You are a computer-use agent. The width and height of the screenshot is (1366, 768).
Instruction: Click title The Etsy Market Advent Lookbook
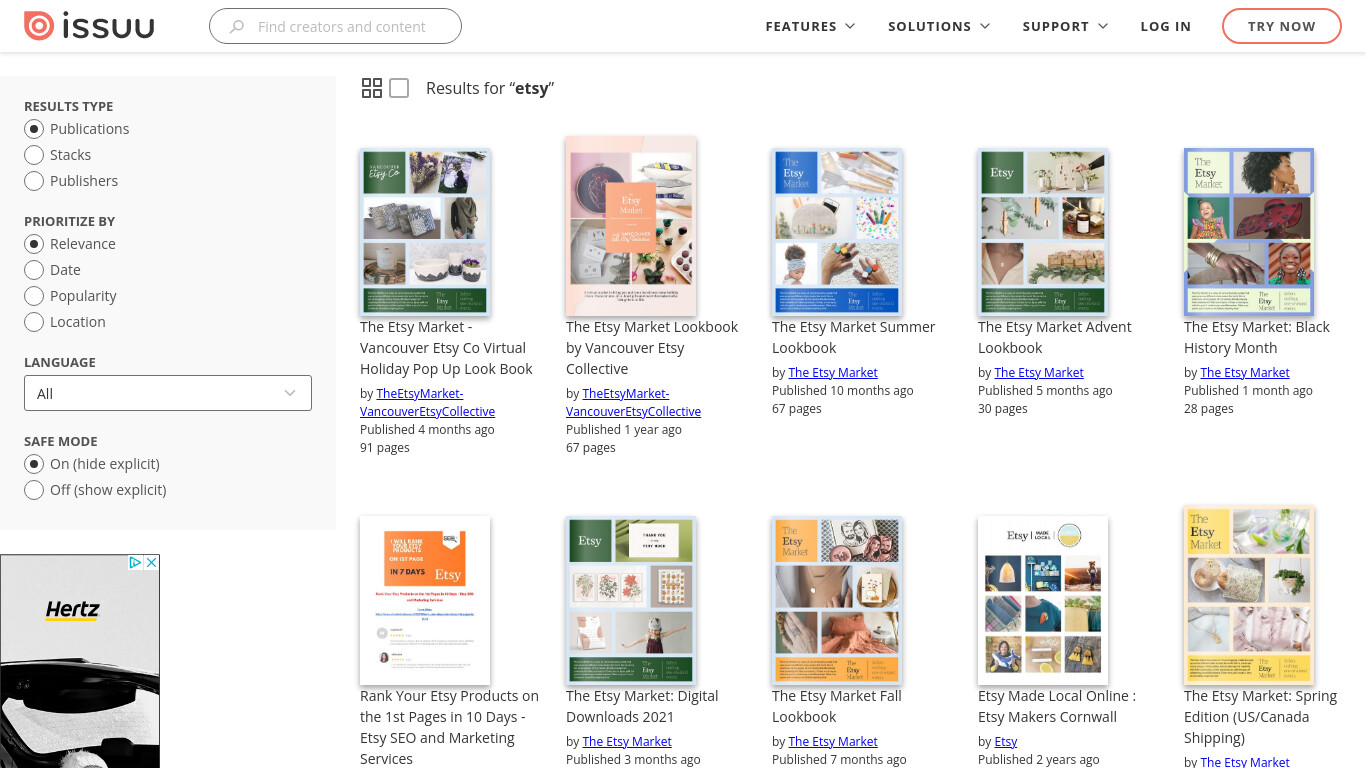point(1055,337)
